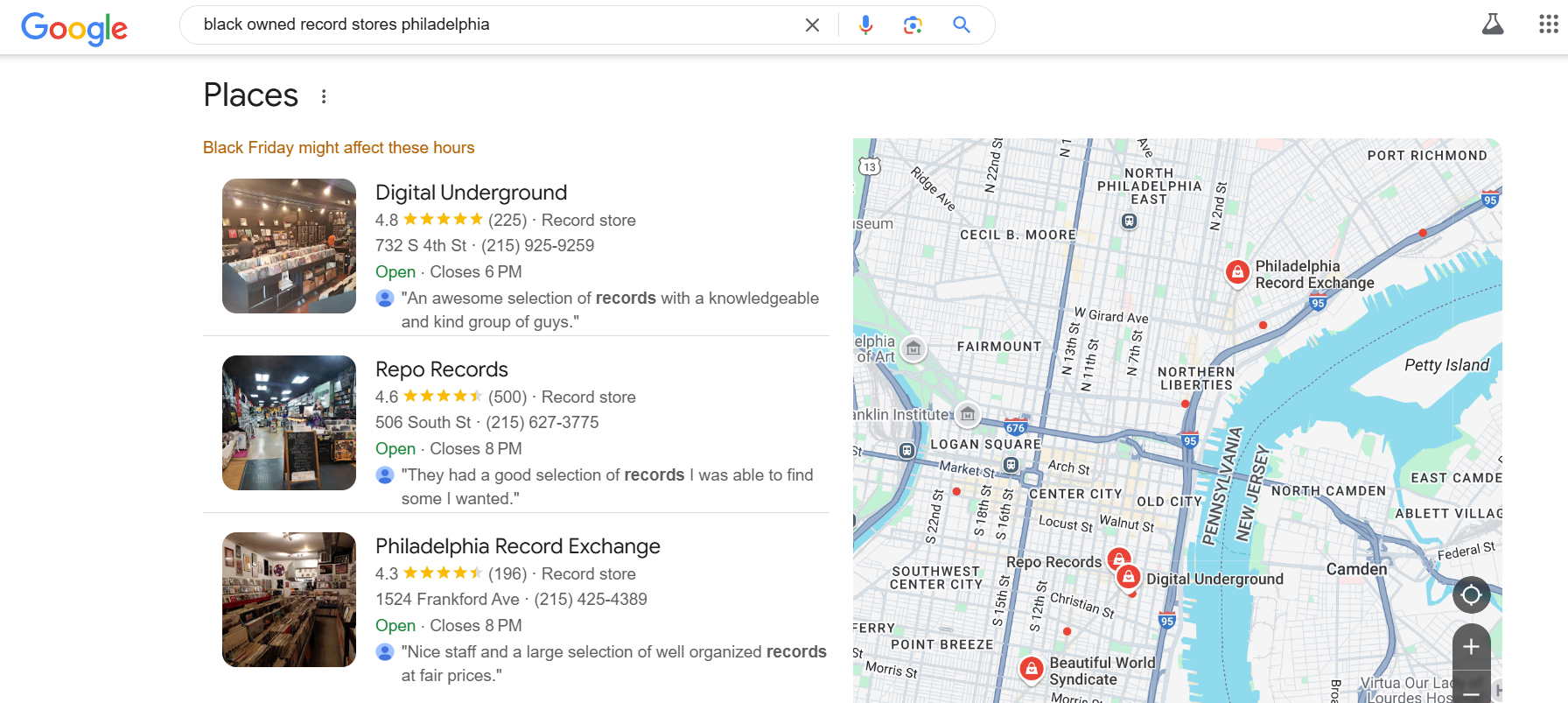The image size is (1568, 703).
Task: Open the Digital Underground listing title
Action: tap(471, 193)
